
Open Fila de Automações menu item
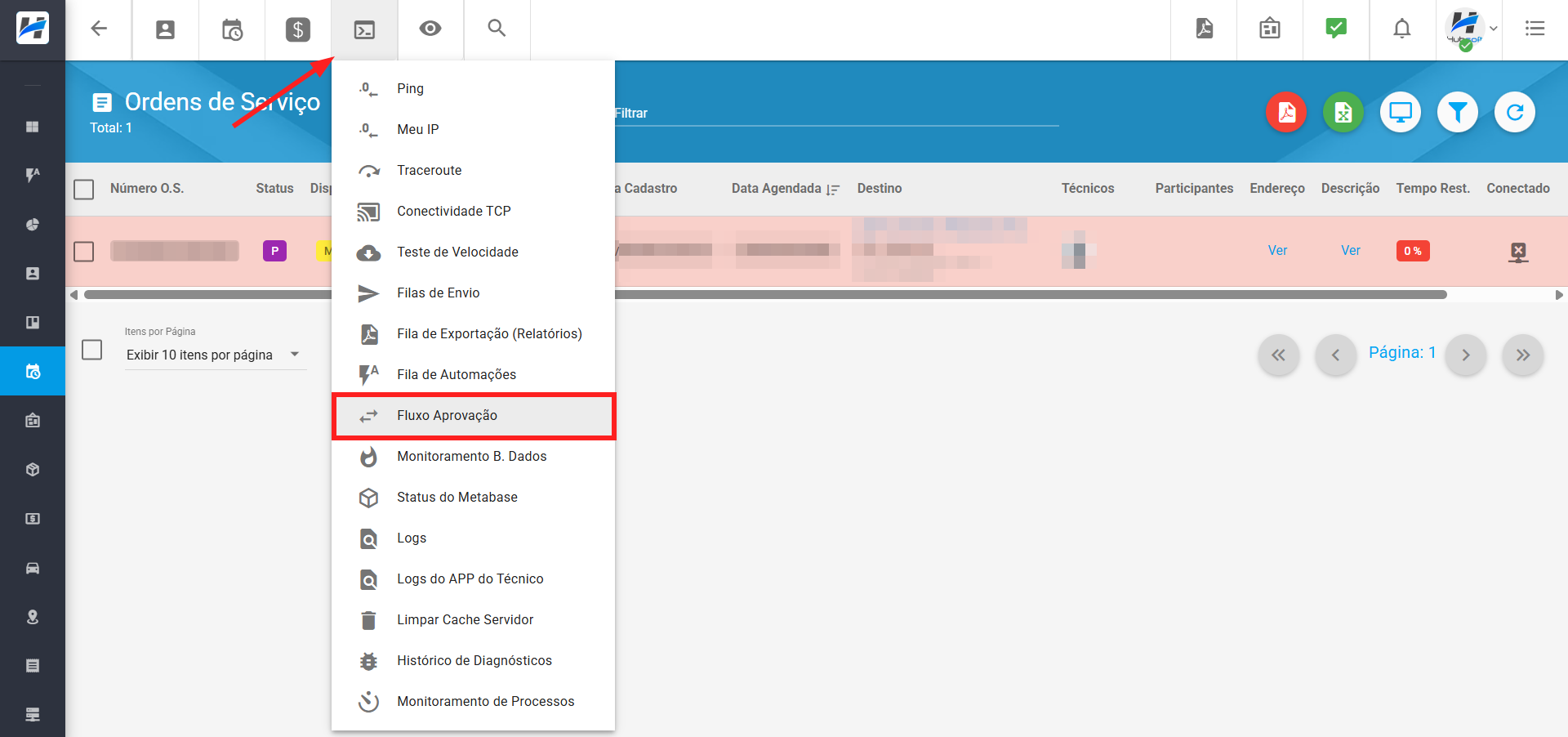pyautogui.click(x=473, y=374)
